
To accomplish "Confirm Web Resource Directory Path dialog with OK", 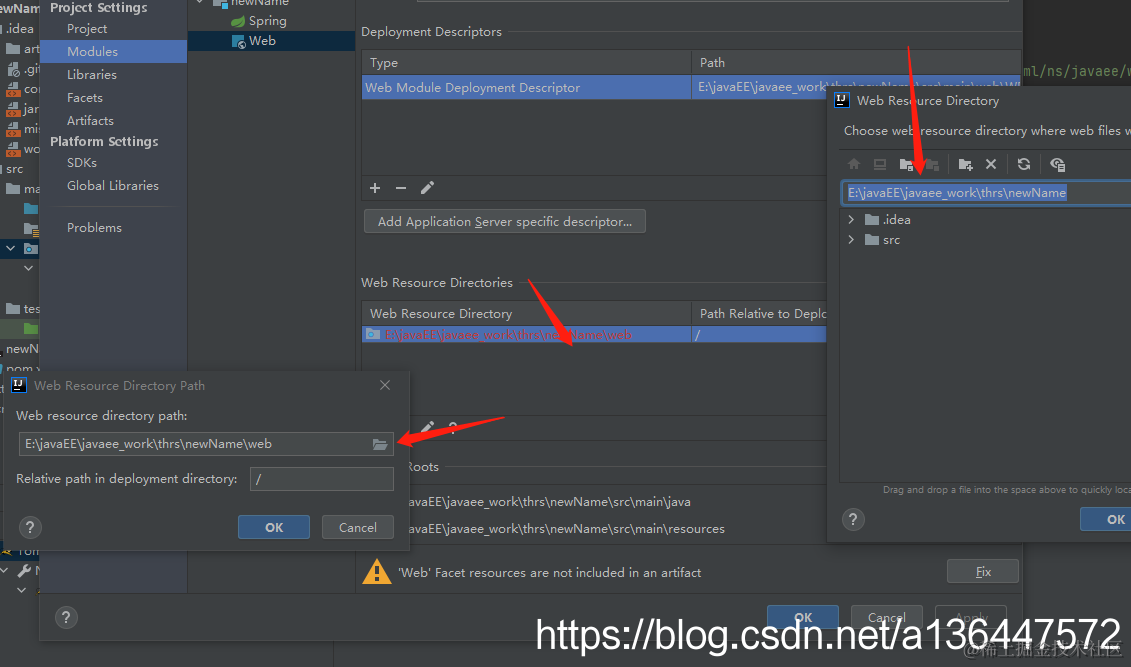I will (x=274, y=527).
